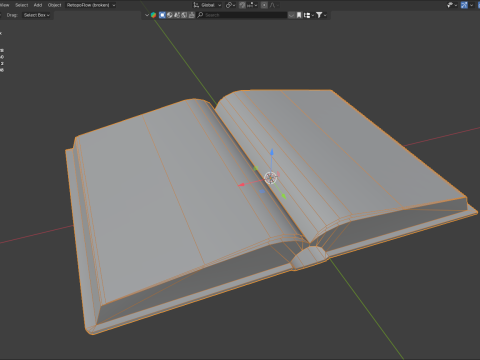Open the pivot point dropdown

[x=230, y=5]
